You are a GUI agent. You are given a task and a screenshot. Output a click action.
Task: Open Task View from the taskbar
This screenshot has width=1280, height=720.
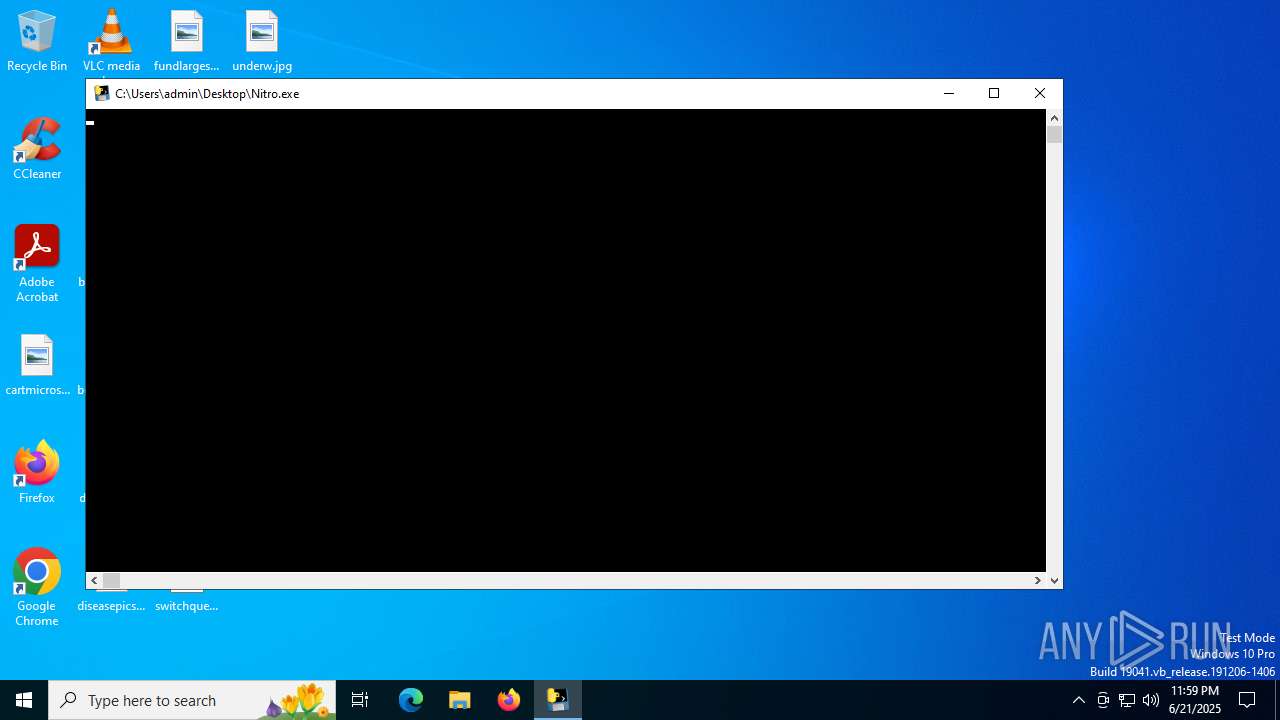pos(360,700)
